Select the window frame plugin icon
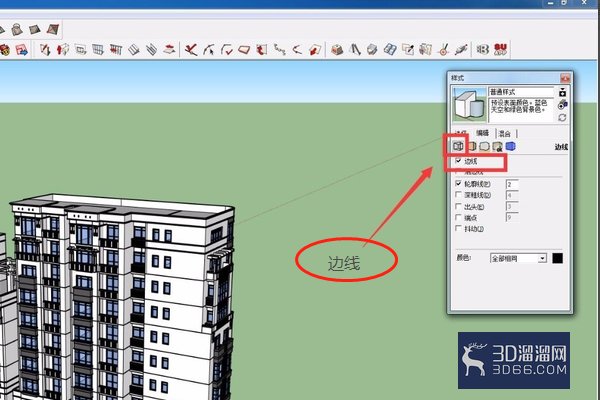The height and width of the screenshot is (400, 600). (x=80, y=50)
